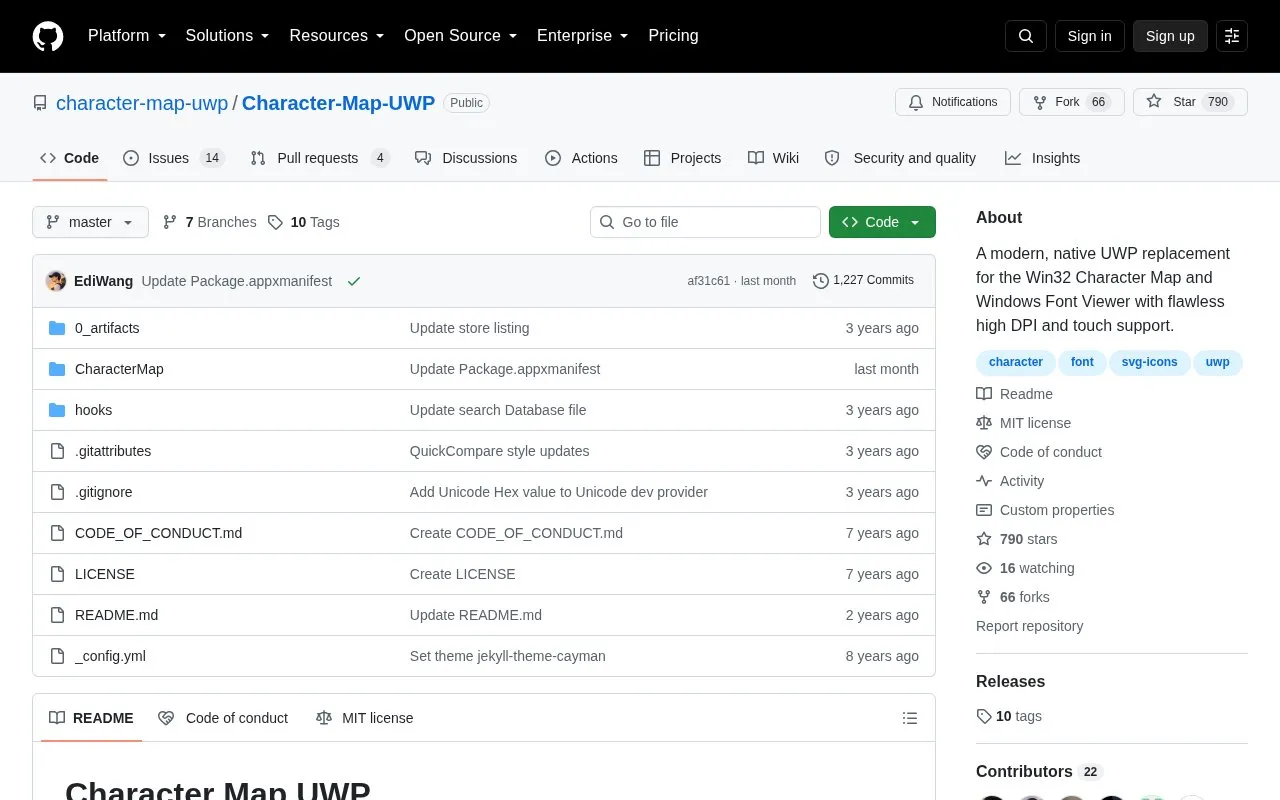Click EdiWang's avatar in the commit row
Image resolution: width=1280 pixels, height=800 pixels.
tap(56, 281)
